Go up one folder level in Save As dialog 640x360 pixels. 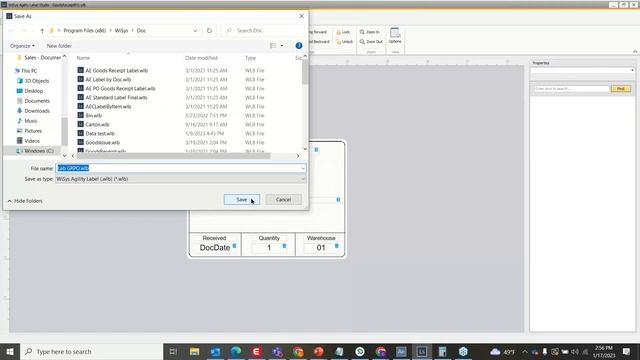(x=42, y=31)
